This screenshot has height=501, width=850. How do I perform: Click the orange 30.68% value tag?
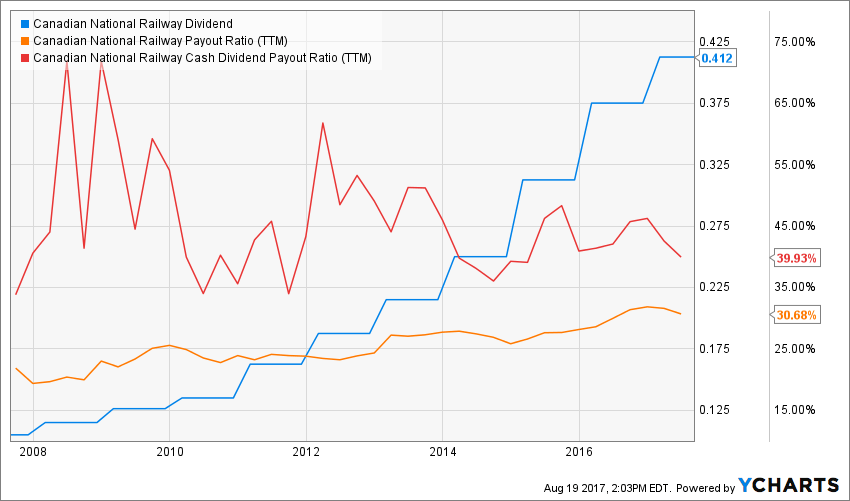tap(796, 315)
